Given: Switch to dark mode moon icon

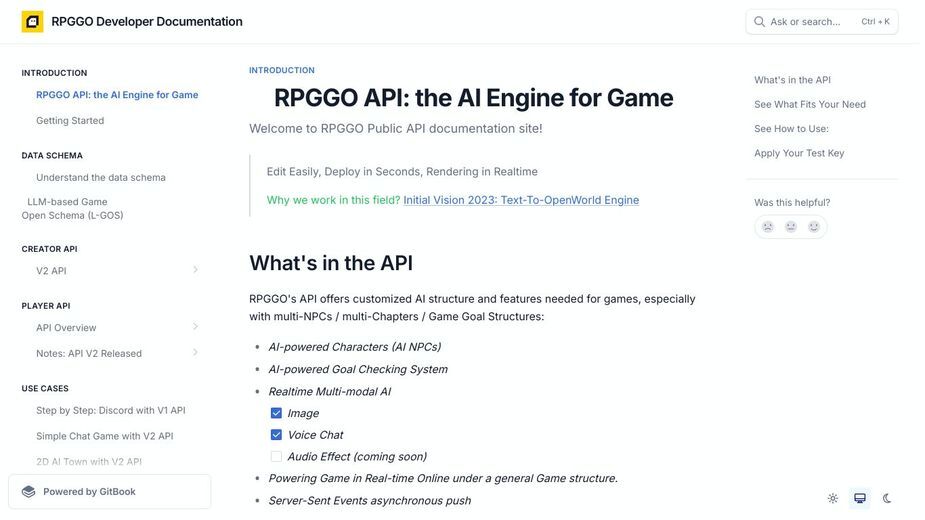Looking at the screenshot, I should point(887,498).
